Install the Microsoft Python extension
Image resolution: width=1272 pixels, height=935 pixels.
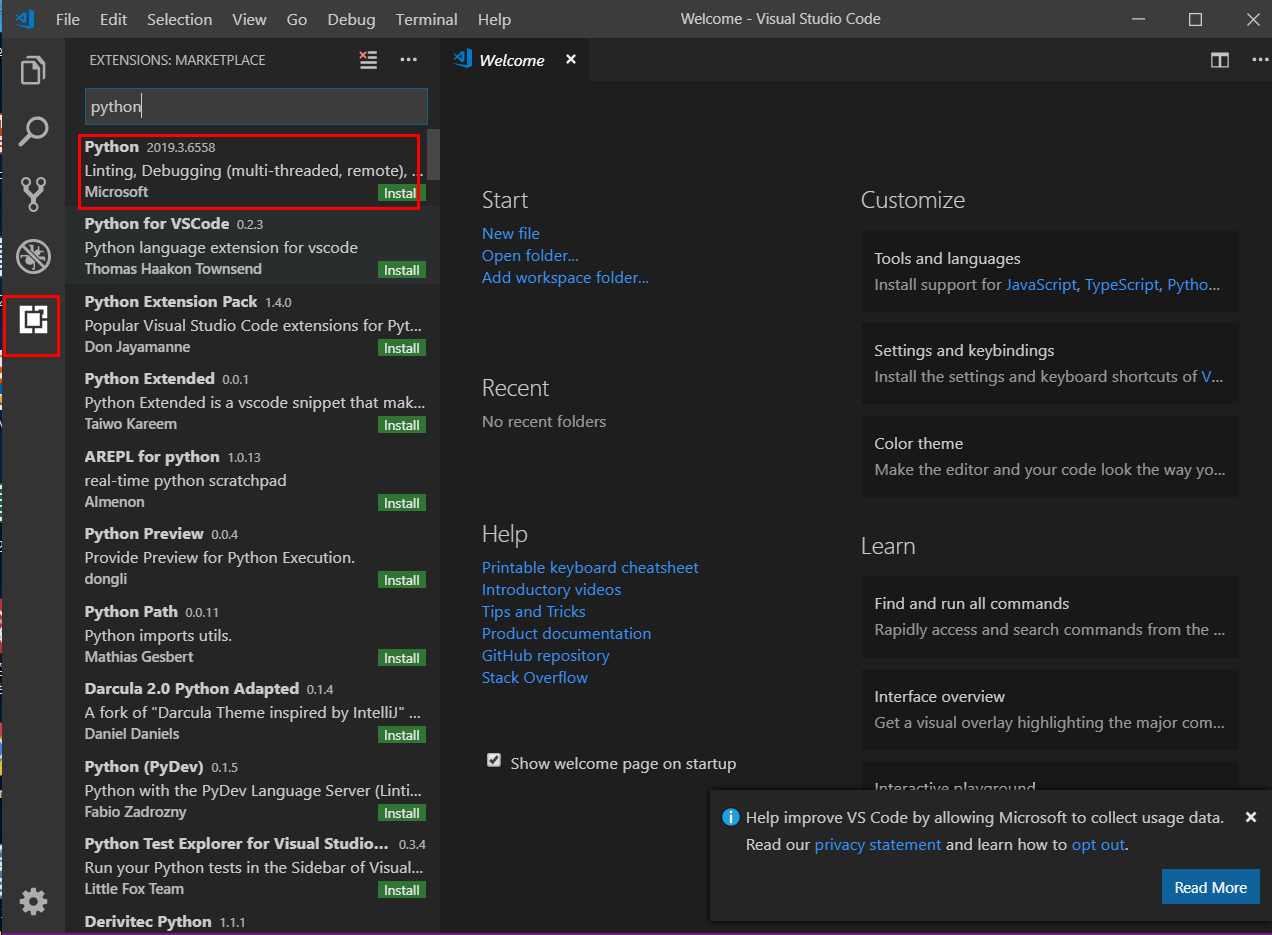point(401,193)
